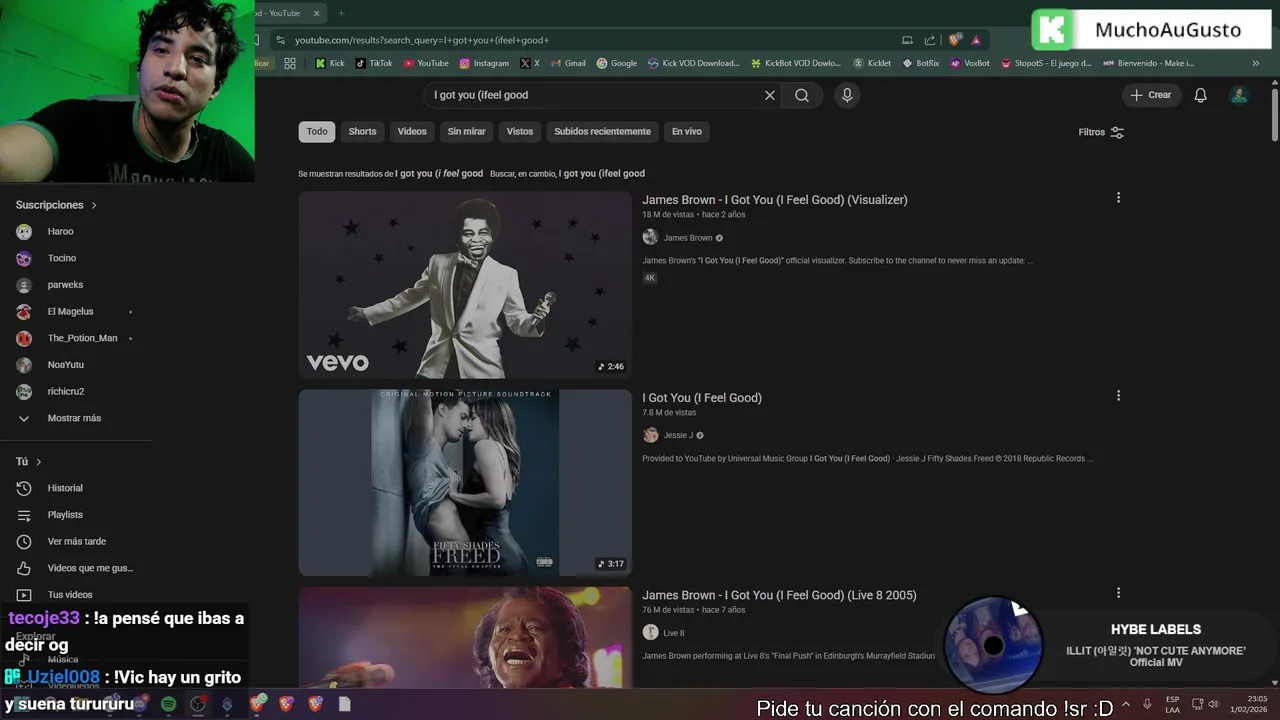The height and width of the screenshot is (720, 1280).
Task: Open YouTube notifications bell
Action: pos(1201,95)
